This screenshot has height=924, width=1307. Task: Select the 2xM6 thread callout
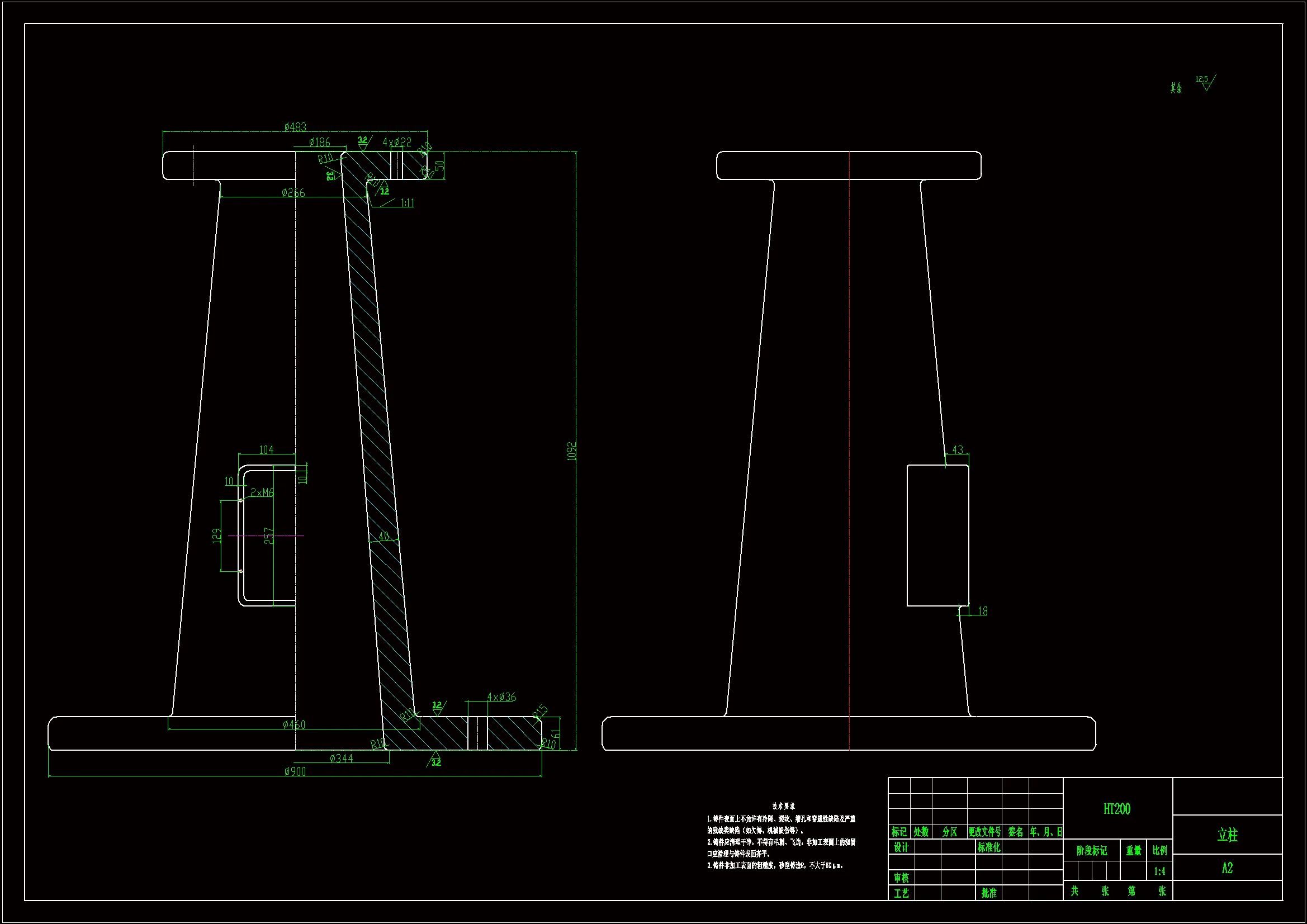(x=262, y=492)
